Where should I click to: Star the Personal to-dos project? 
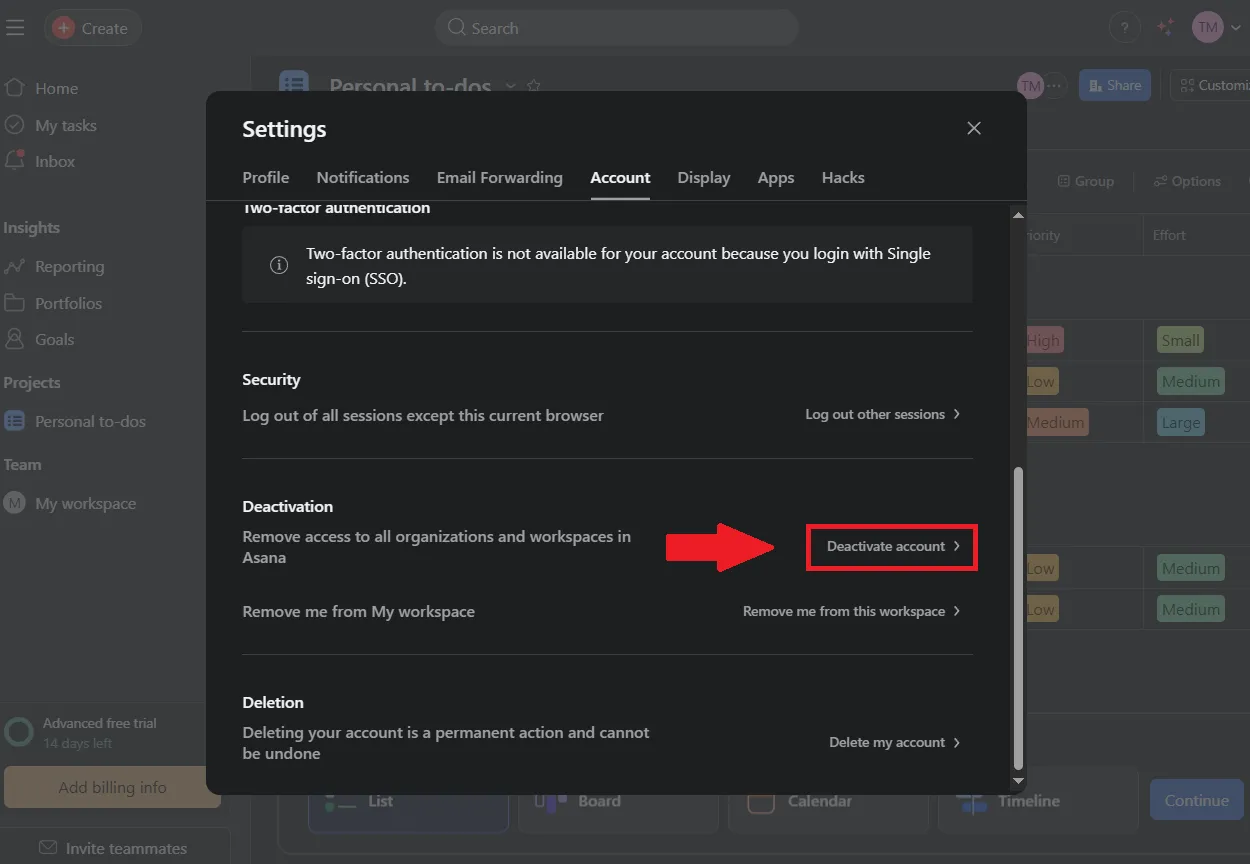[x=534, y=86]
